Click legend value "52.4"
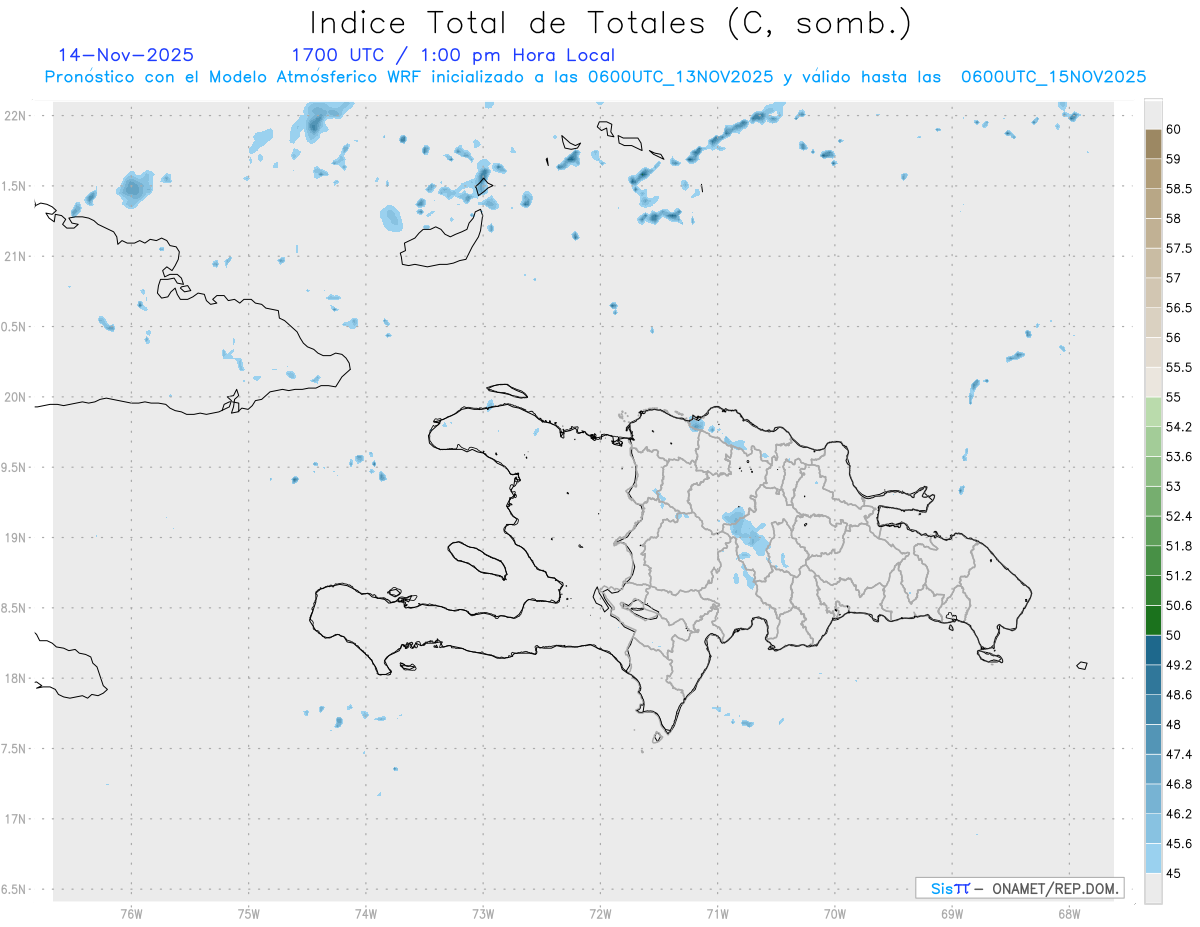This screenshot has height=927, width=1200. point(1179,516)
